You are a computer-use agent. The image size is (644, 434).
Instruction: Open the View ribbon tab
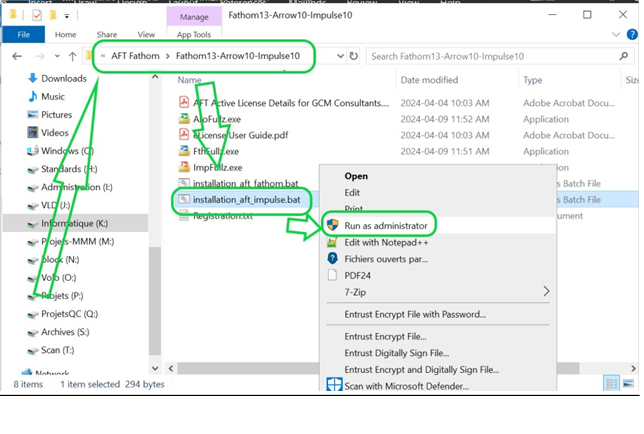[x=146, y=35]
